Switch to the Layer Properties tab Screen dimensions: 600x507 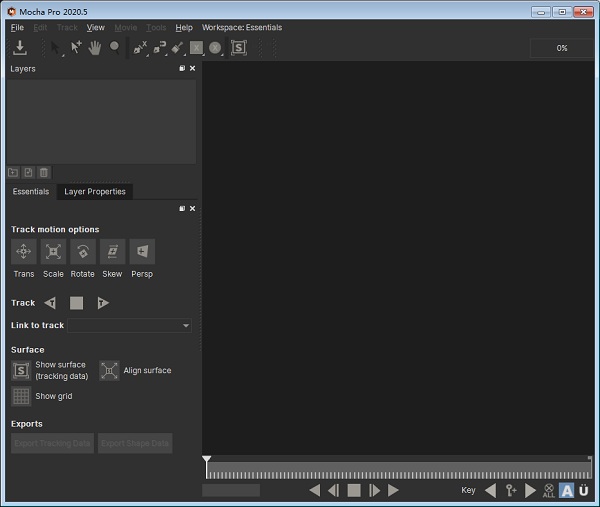(95, 191)
